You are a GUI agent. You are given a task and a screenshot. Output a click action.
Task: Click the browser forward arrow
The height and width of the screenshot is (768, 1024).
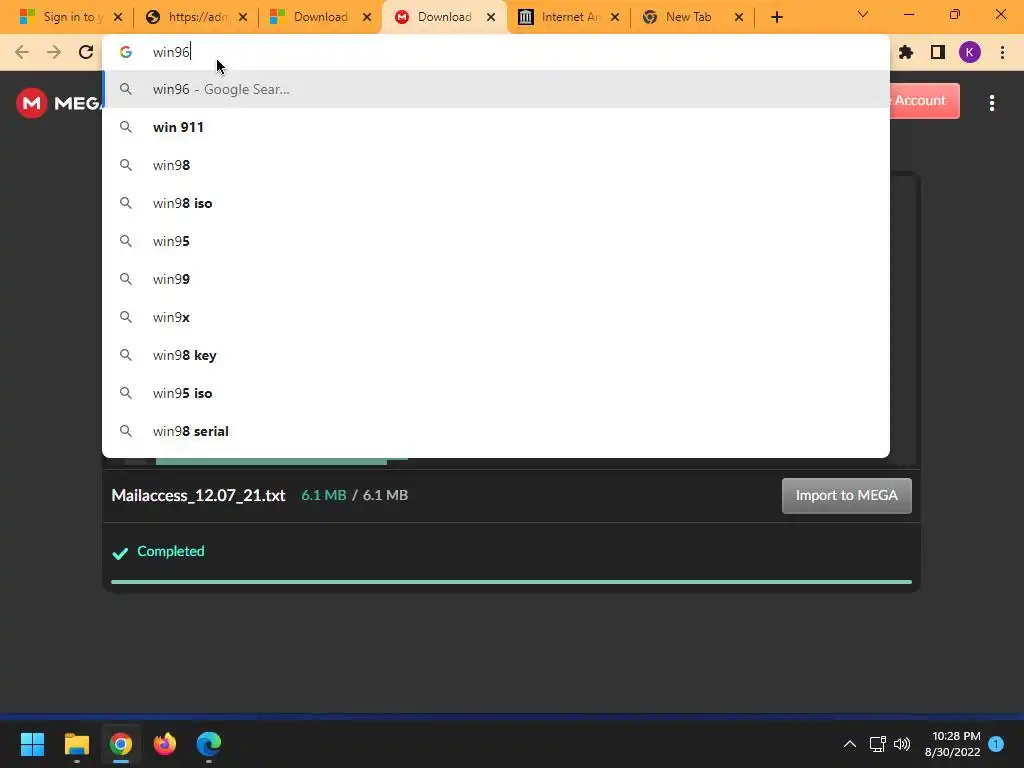(x=54, y=52)
